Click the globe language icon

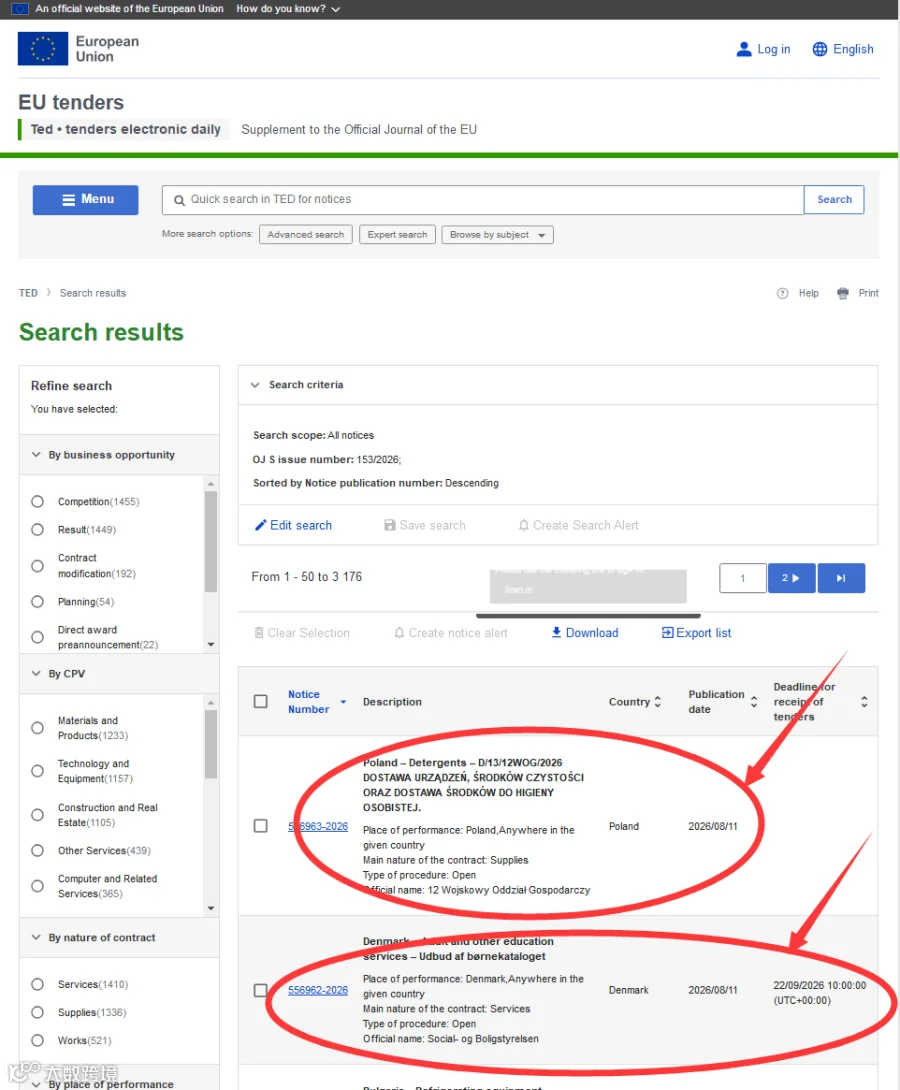click(820, 49)
